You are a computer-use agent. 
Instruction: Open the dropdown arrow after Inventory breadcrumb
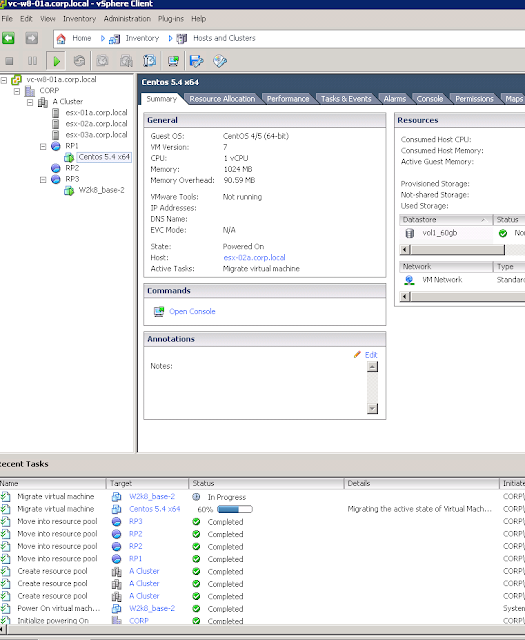pos(170,38)
